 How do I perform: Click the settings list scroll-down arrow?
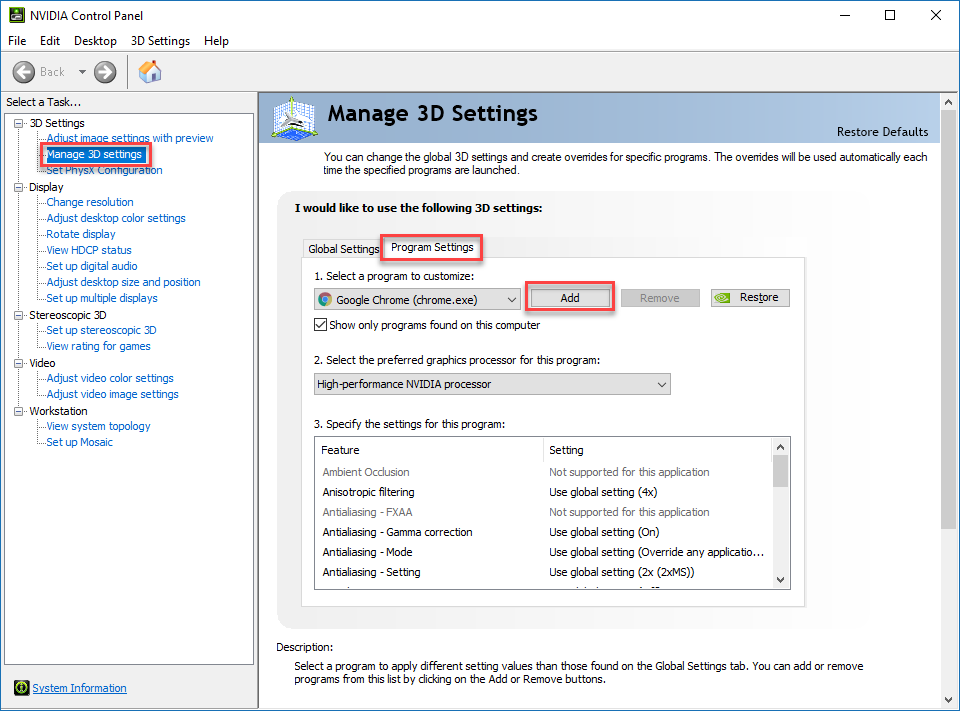[780, 579]
